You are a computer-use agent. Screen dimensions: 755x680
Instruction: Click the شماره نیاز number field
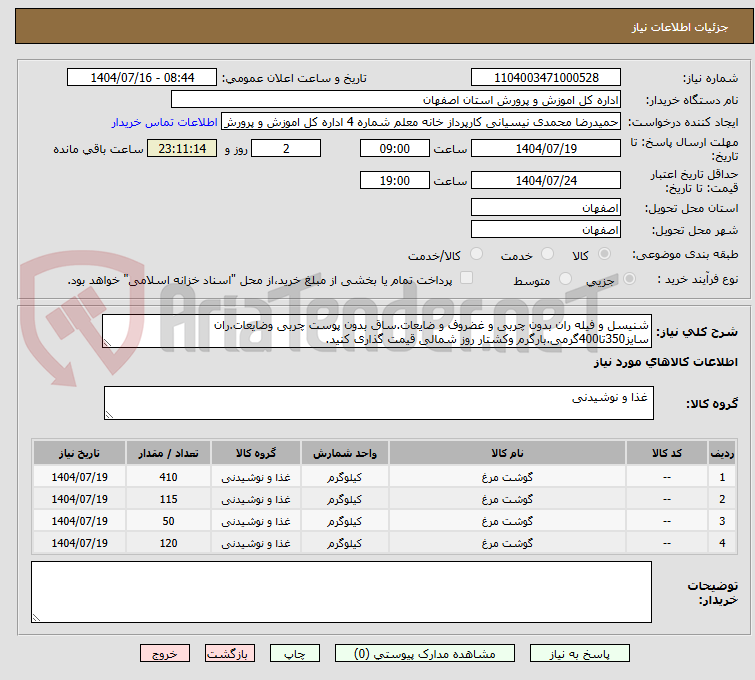pyautogui.click(x=546, y=78)
